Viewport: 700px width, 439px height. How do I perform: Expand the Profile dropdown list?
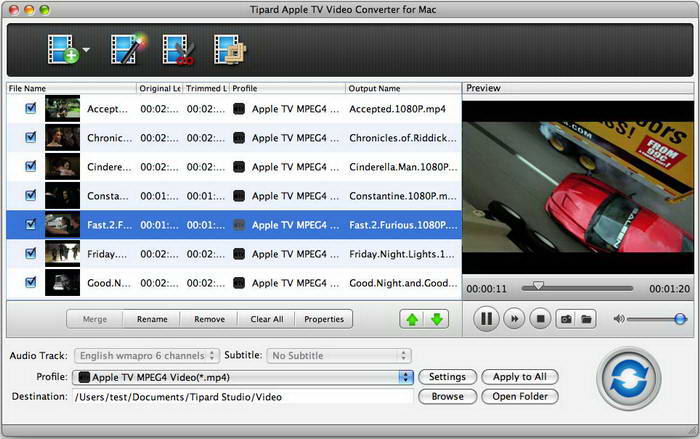[243, 377]
